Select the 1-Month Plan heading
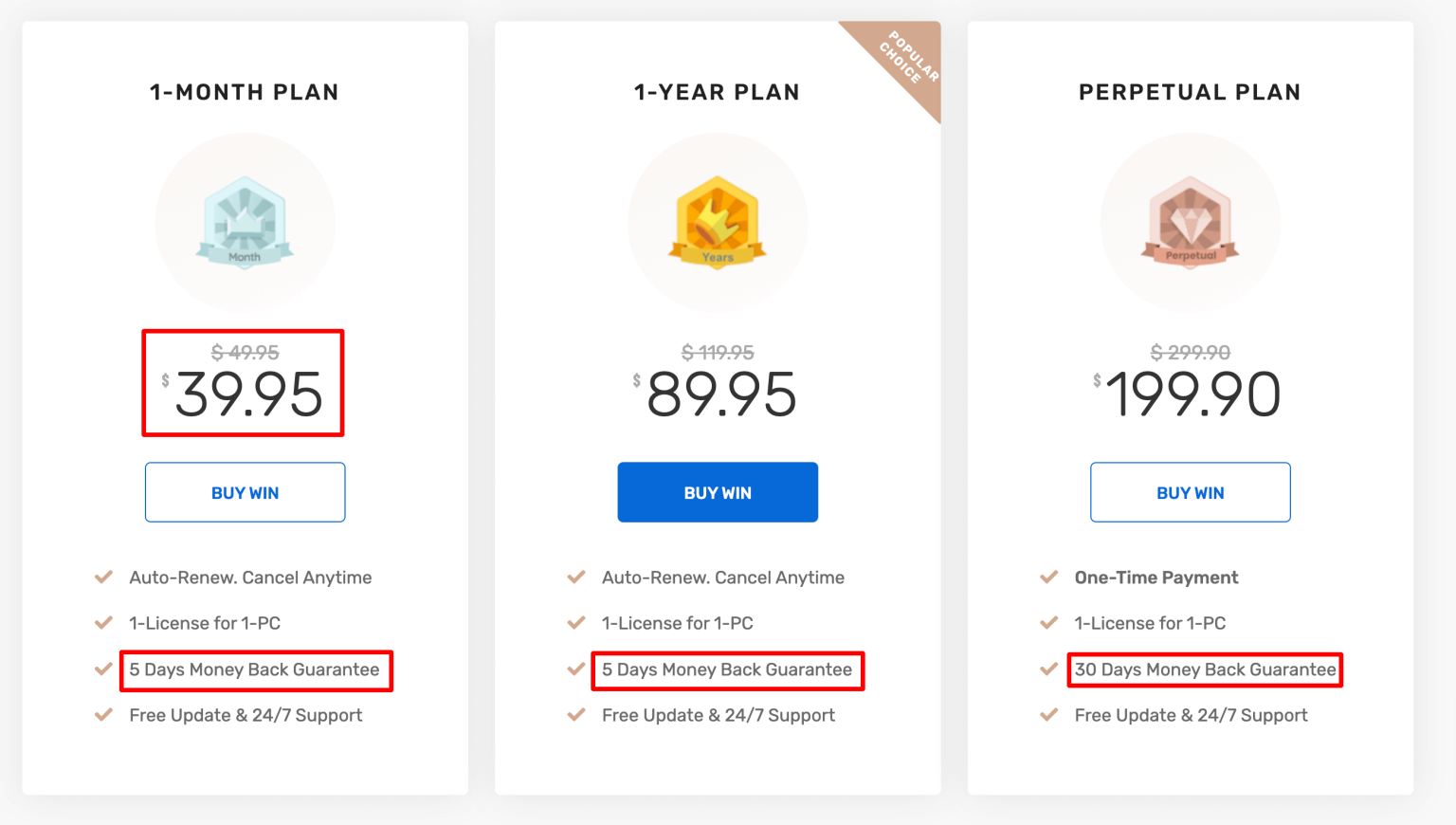This screenshot has height=825, width=1456. pyautogui.click(x=245, y=92)
